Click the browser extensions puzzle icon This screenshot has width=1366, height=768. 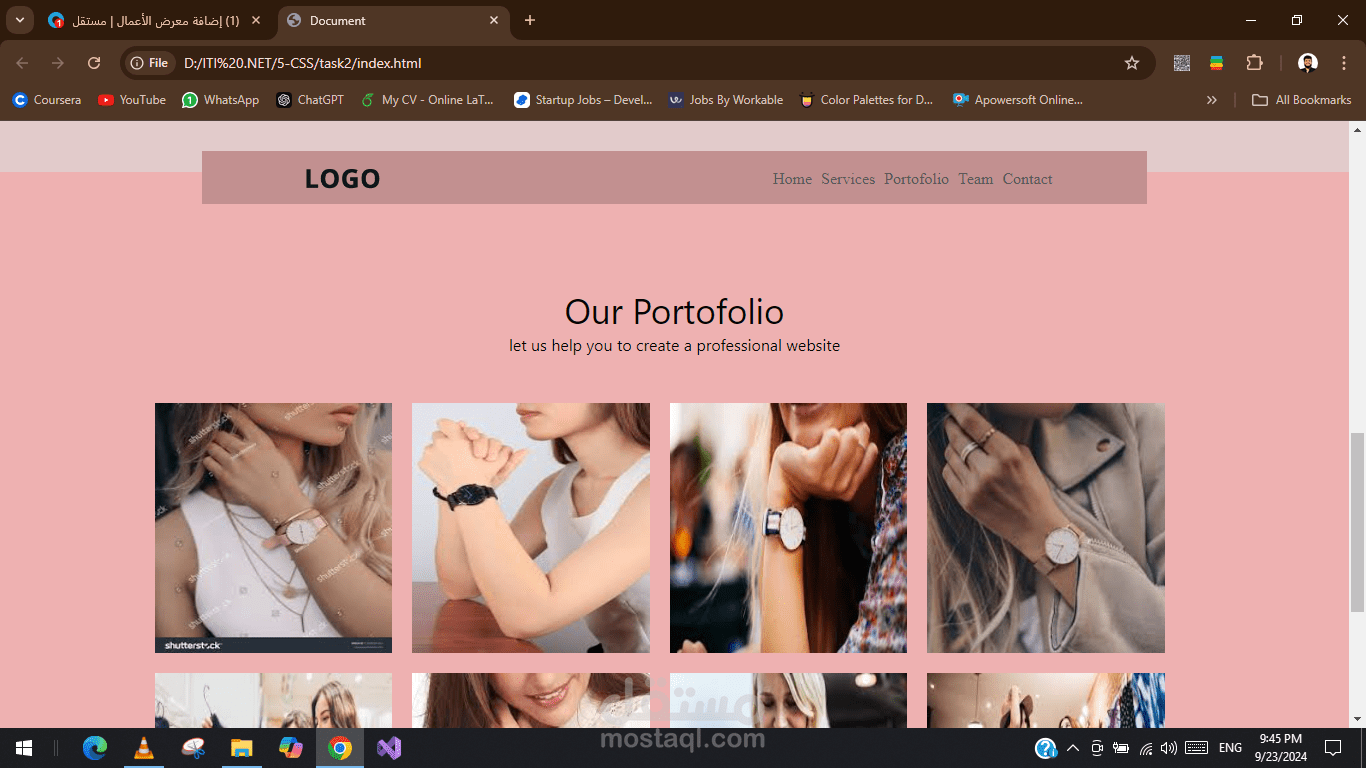click(1254, 62)
